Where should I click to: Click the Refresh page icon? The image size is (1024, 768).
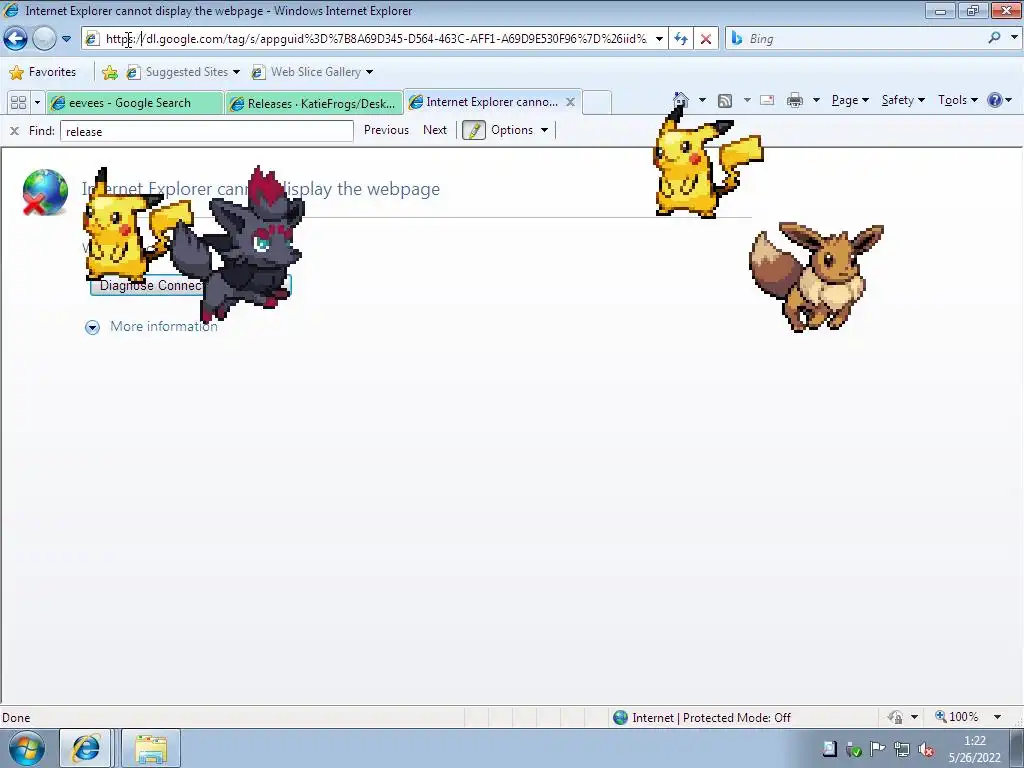tap(681, 39)
